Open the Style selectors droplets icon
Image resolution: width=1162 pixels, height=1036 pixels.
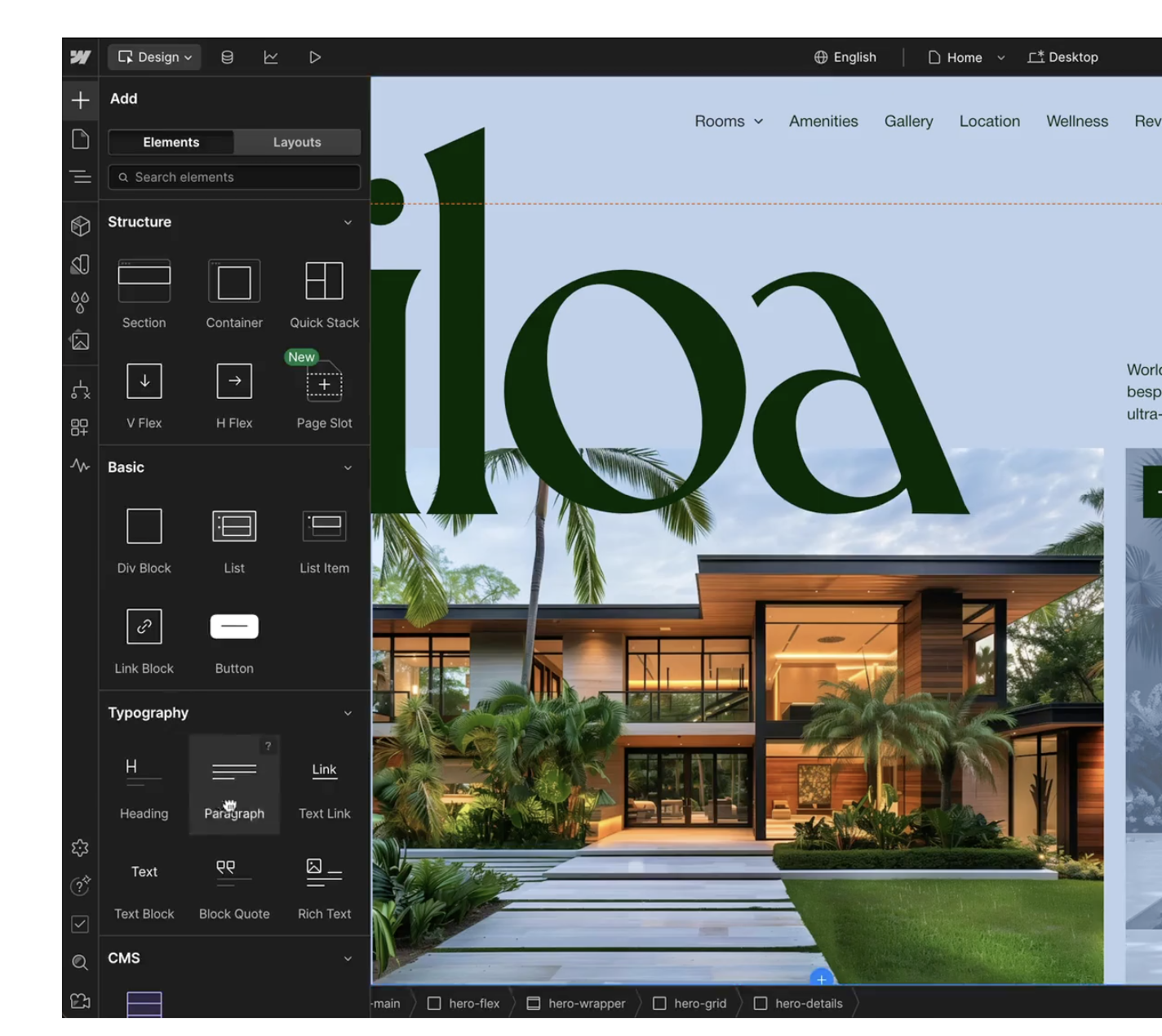coord(80,303)
